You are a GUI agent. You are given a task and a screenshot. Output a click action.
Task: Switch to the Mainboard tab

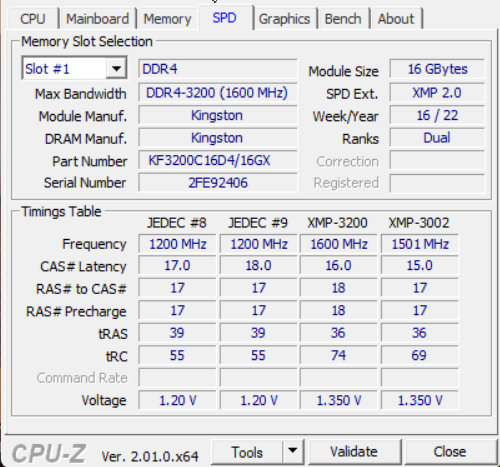(97, 19)
